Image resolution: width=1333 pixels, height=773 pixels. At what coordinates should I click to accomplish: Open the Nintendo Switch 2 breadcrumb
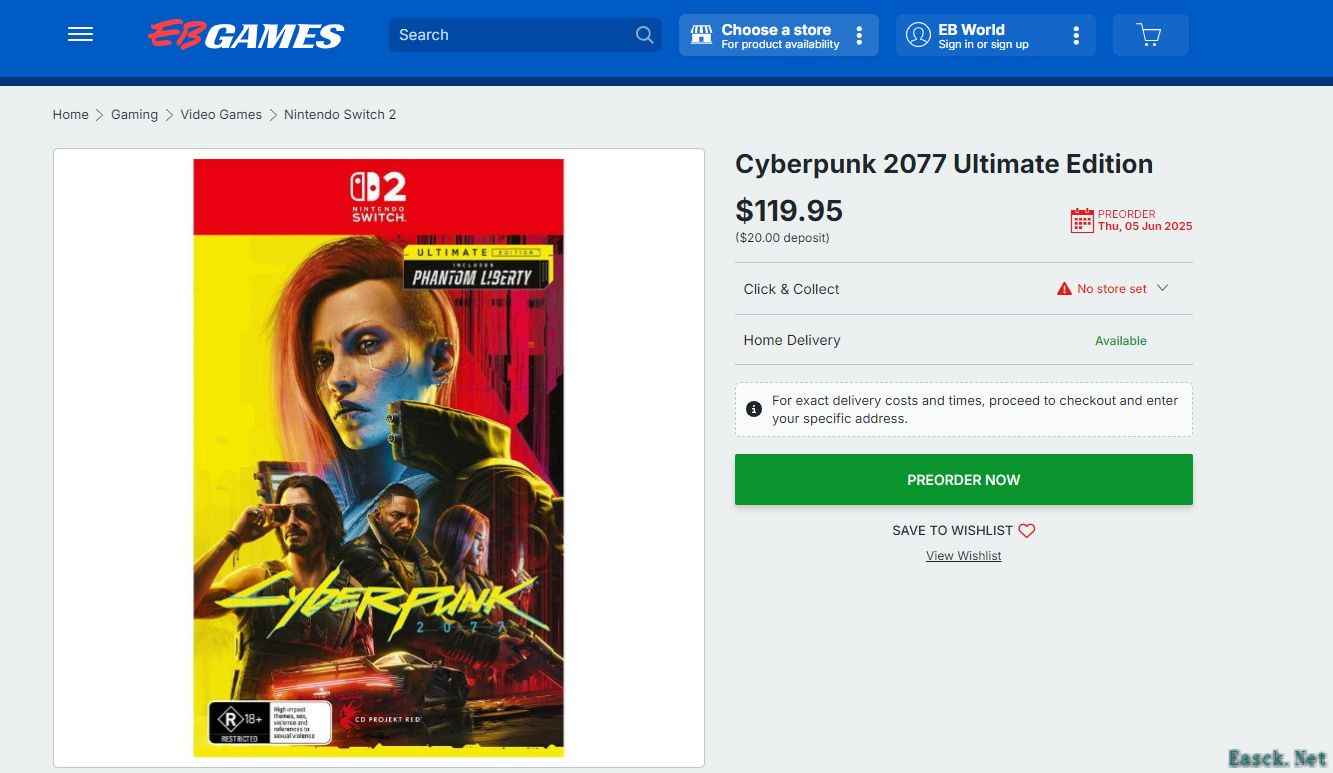pos(340,115)
